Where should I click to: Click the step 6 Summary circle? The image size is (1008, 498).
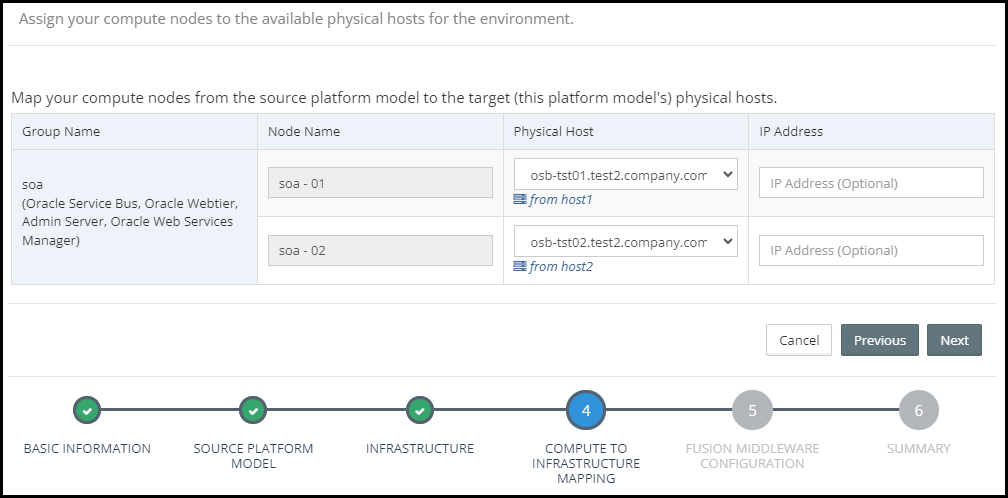[918, 410]
